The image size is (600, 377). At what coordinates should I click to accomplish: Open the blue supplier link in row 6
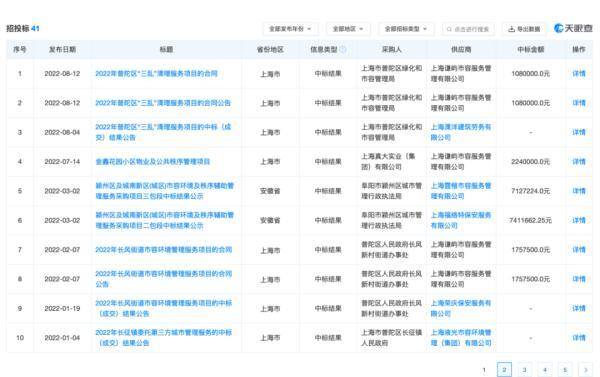click(461, 220)
